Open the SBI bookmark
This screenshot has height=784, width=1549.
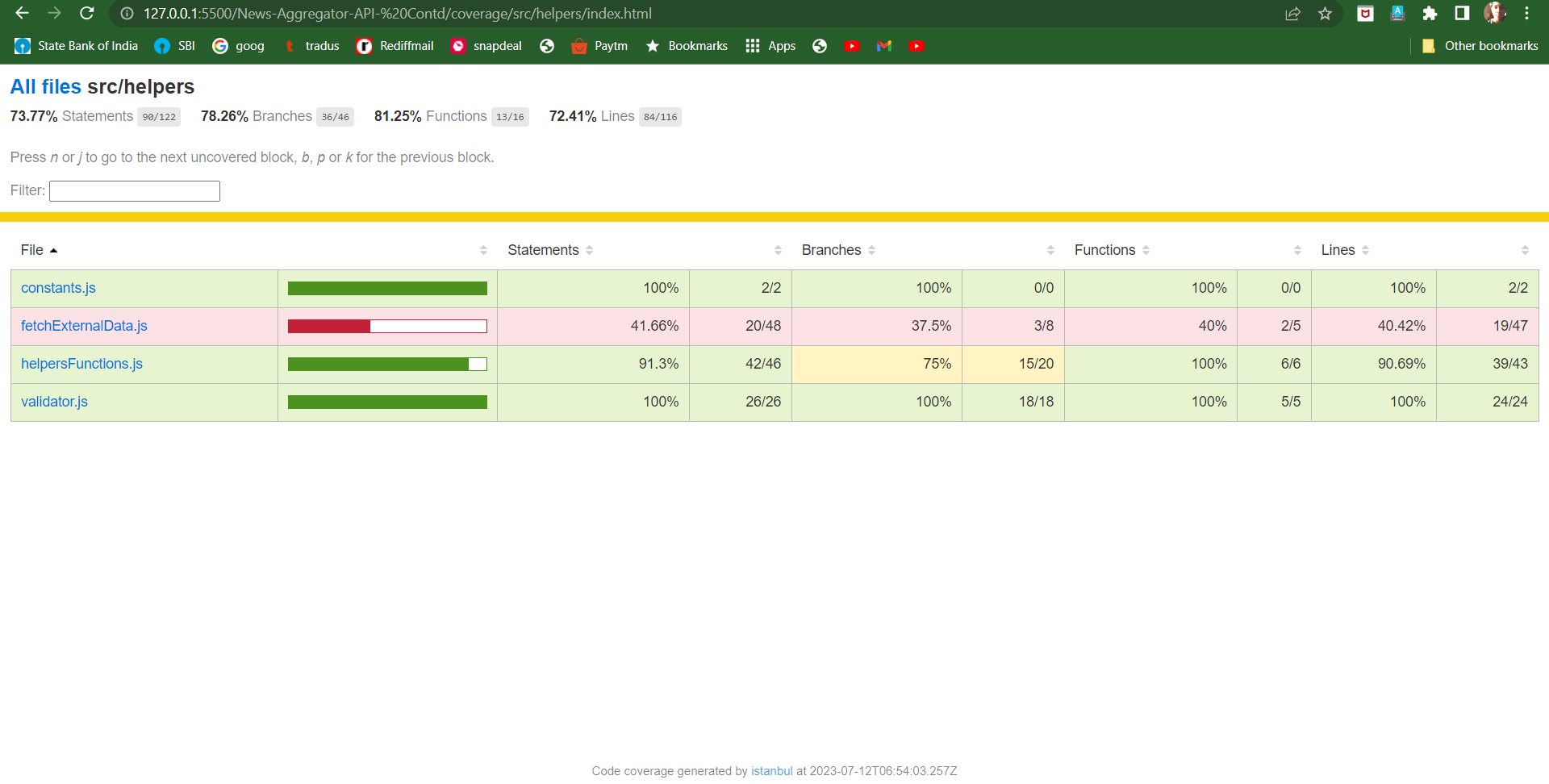tap(175, 46)
